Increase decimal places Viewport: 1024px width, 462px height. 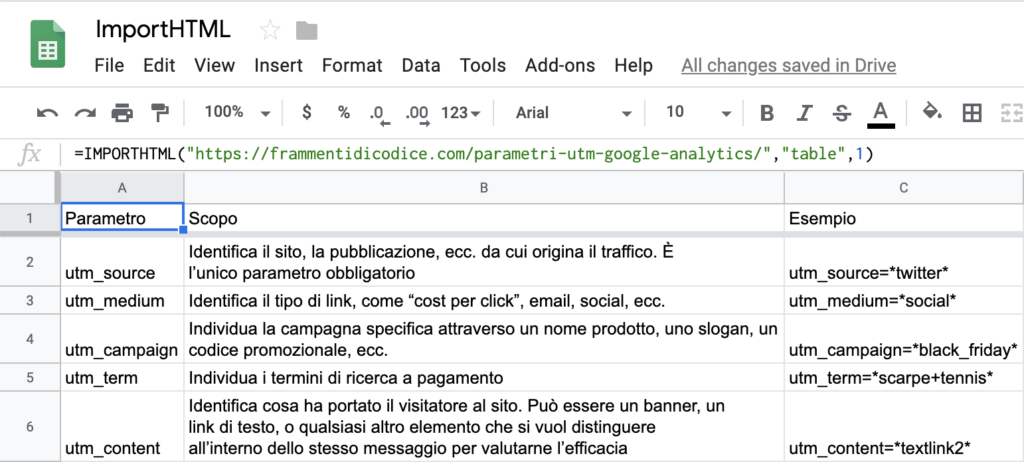[417, 114]
